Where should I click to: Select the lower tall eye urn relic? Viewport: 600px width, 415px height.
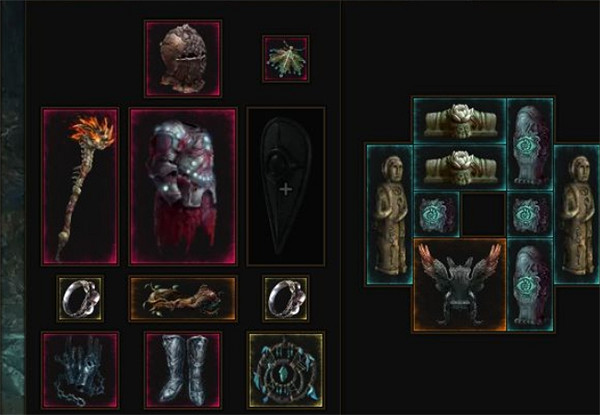click(530, 285)
